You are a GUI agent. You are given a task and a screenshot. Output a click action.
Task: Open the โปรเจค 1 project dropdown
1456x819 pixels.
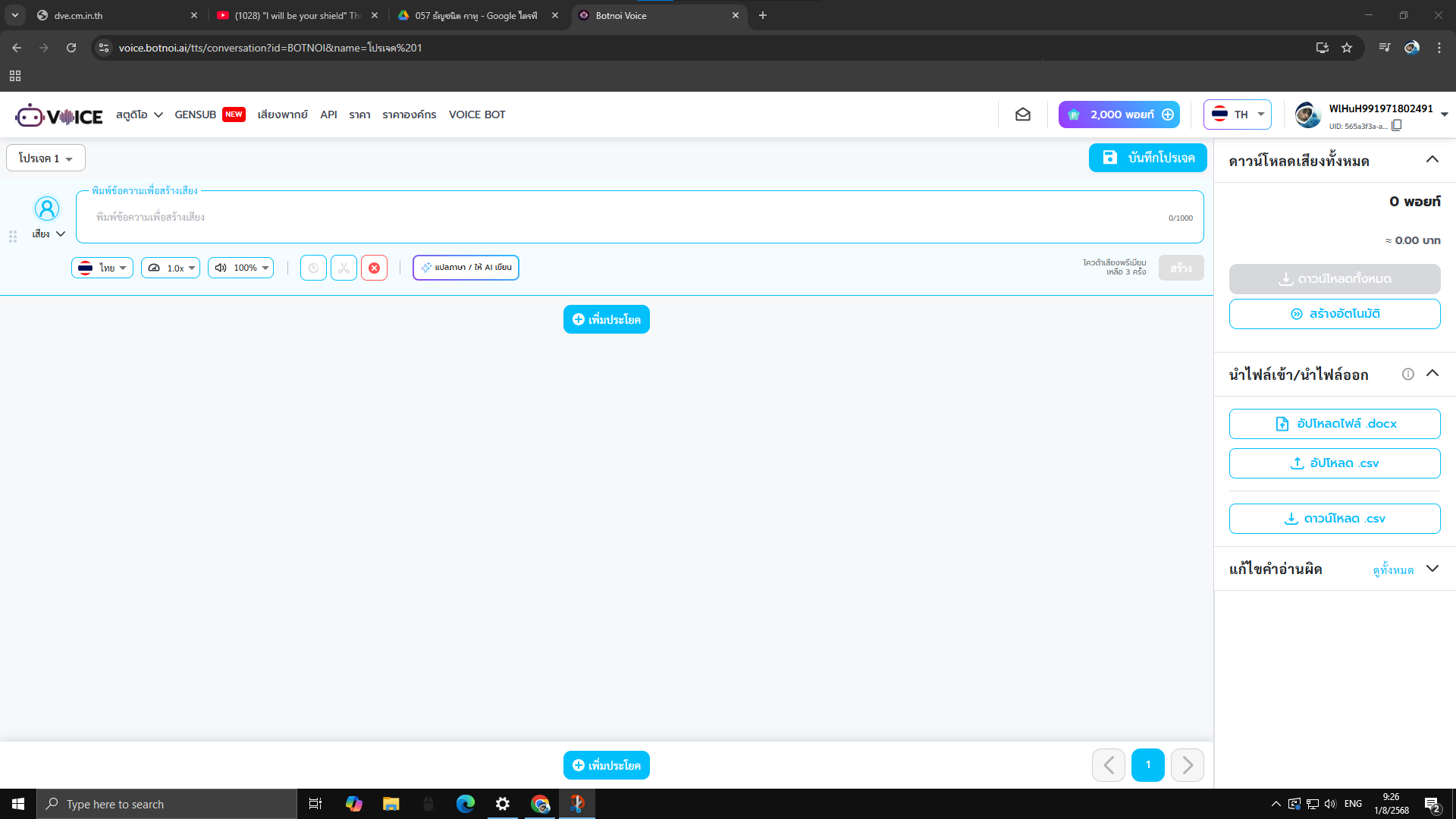pos(45,158)
